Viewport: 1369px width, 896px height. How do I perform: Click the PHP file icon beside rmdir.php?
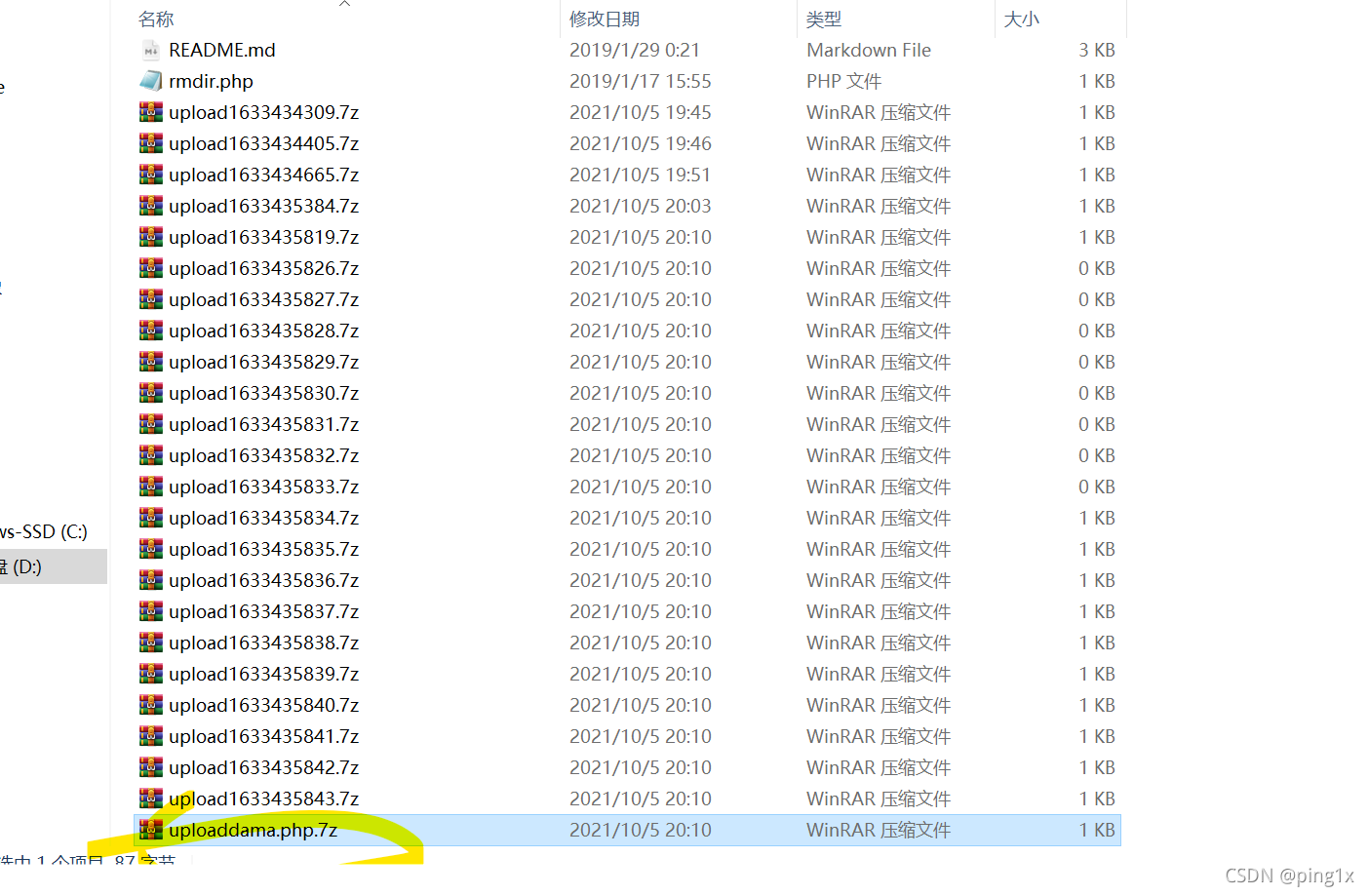(151, 81)
